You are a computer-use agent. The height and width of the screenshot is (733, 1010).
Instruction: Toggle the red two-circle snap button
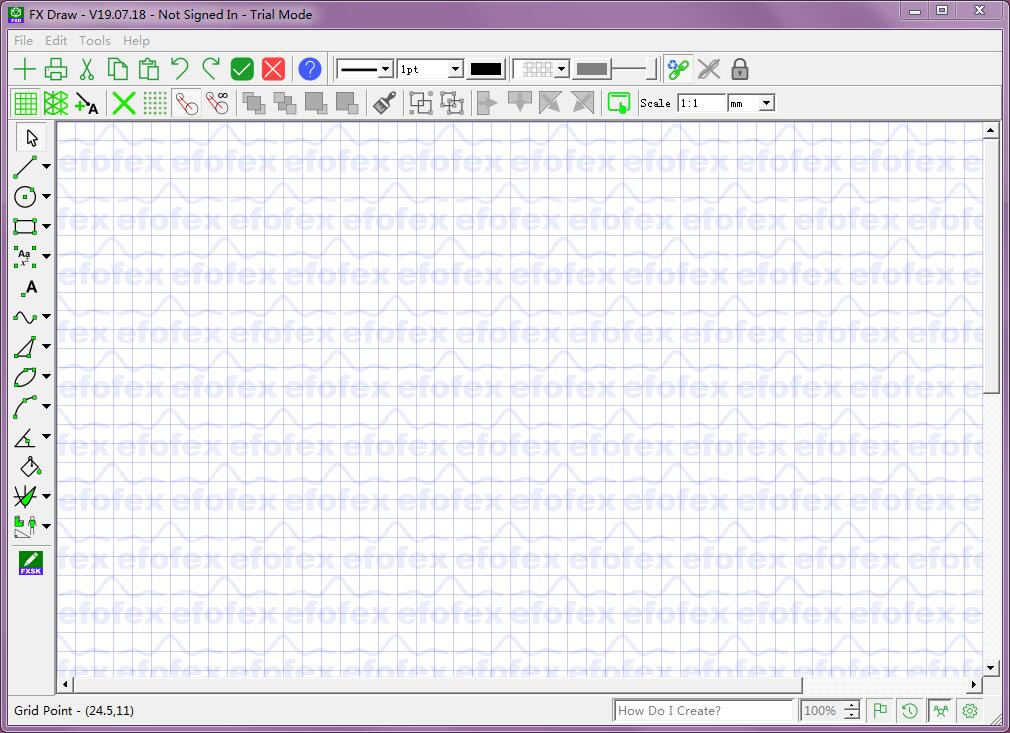(186, 103)
